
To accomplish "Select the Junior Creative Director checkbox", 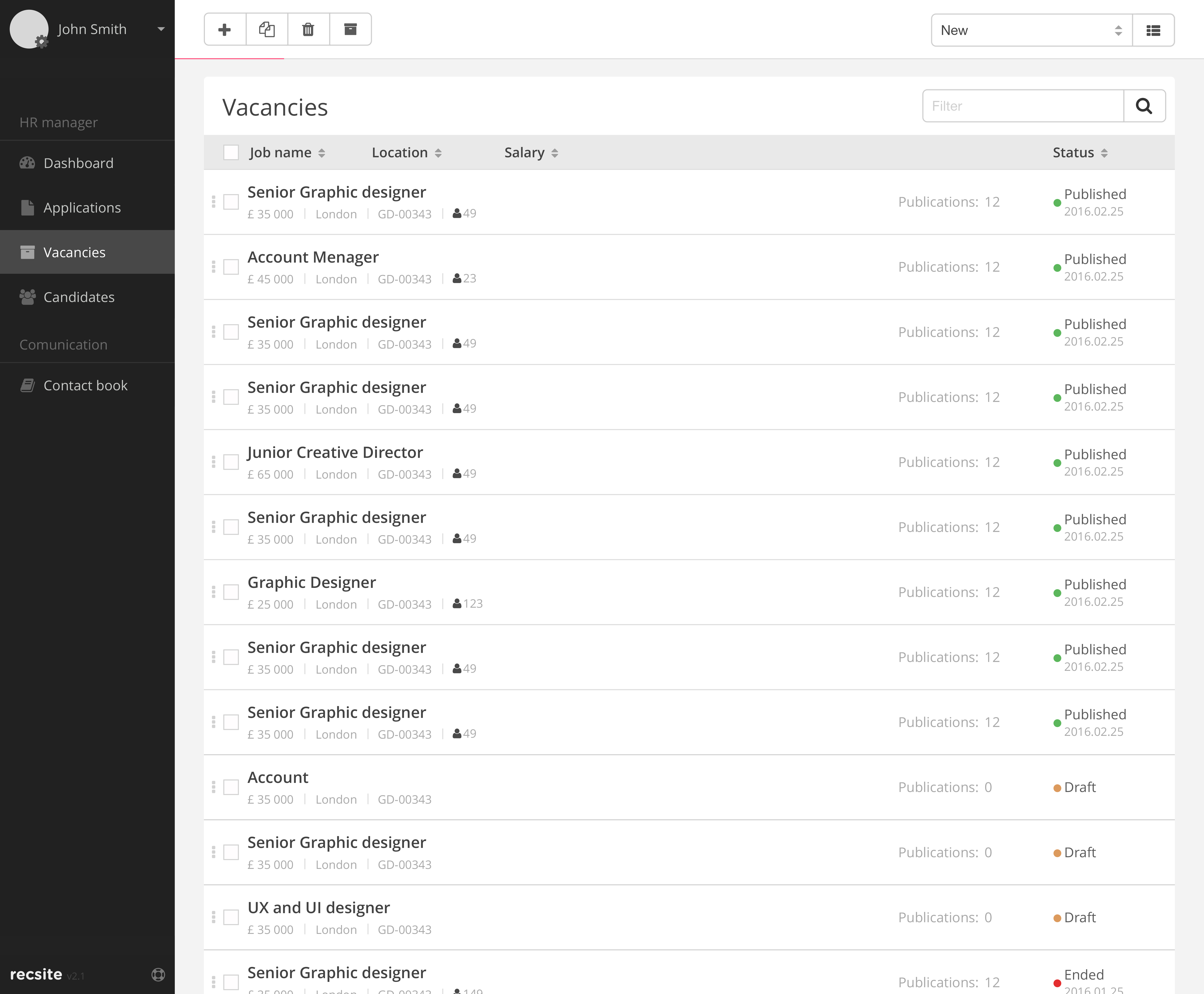I will [x=231, y=462].
